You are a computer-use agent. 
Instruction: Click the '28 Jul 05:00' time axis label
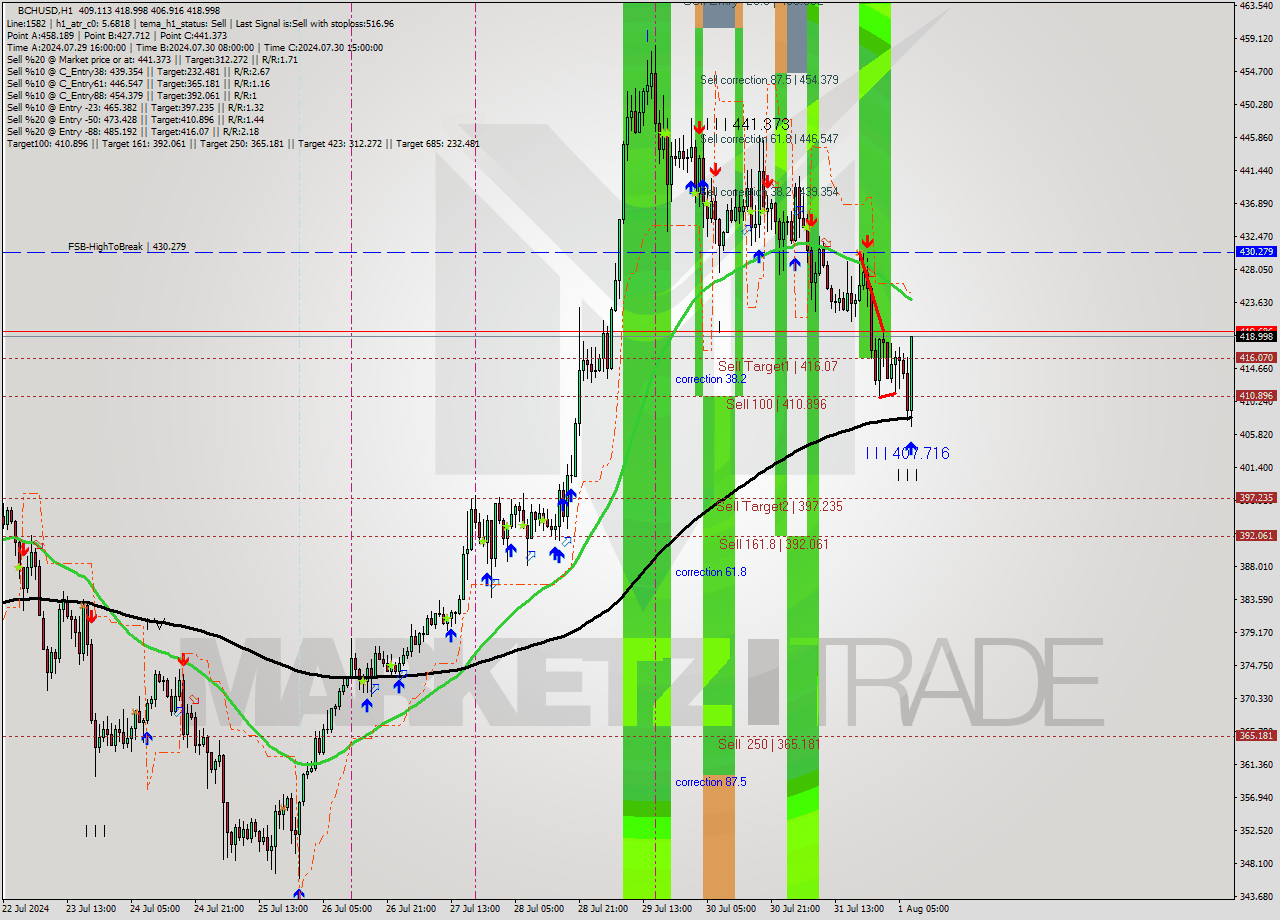539,909
